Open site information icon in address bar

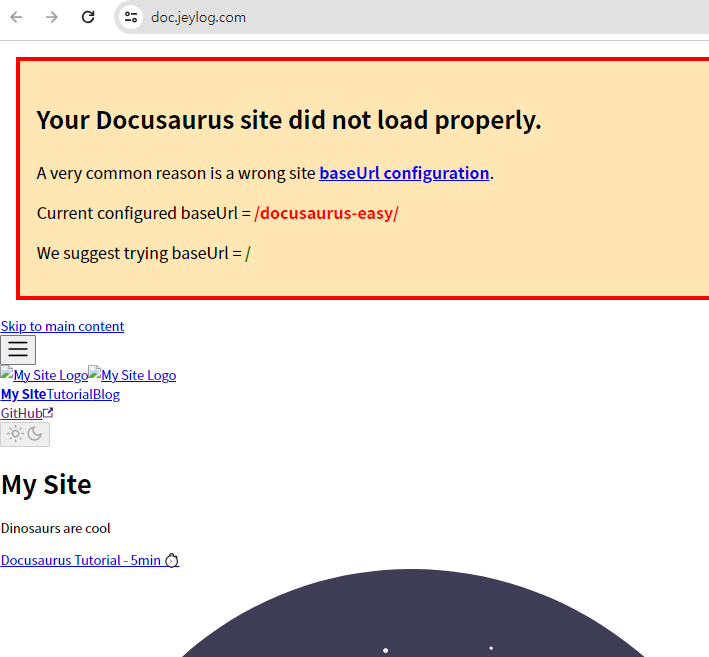coord(131,17)
